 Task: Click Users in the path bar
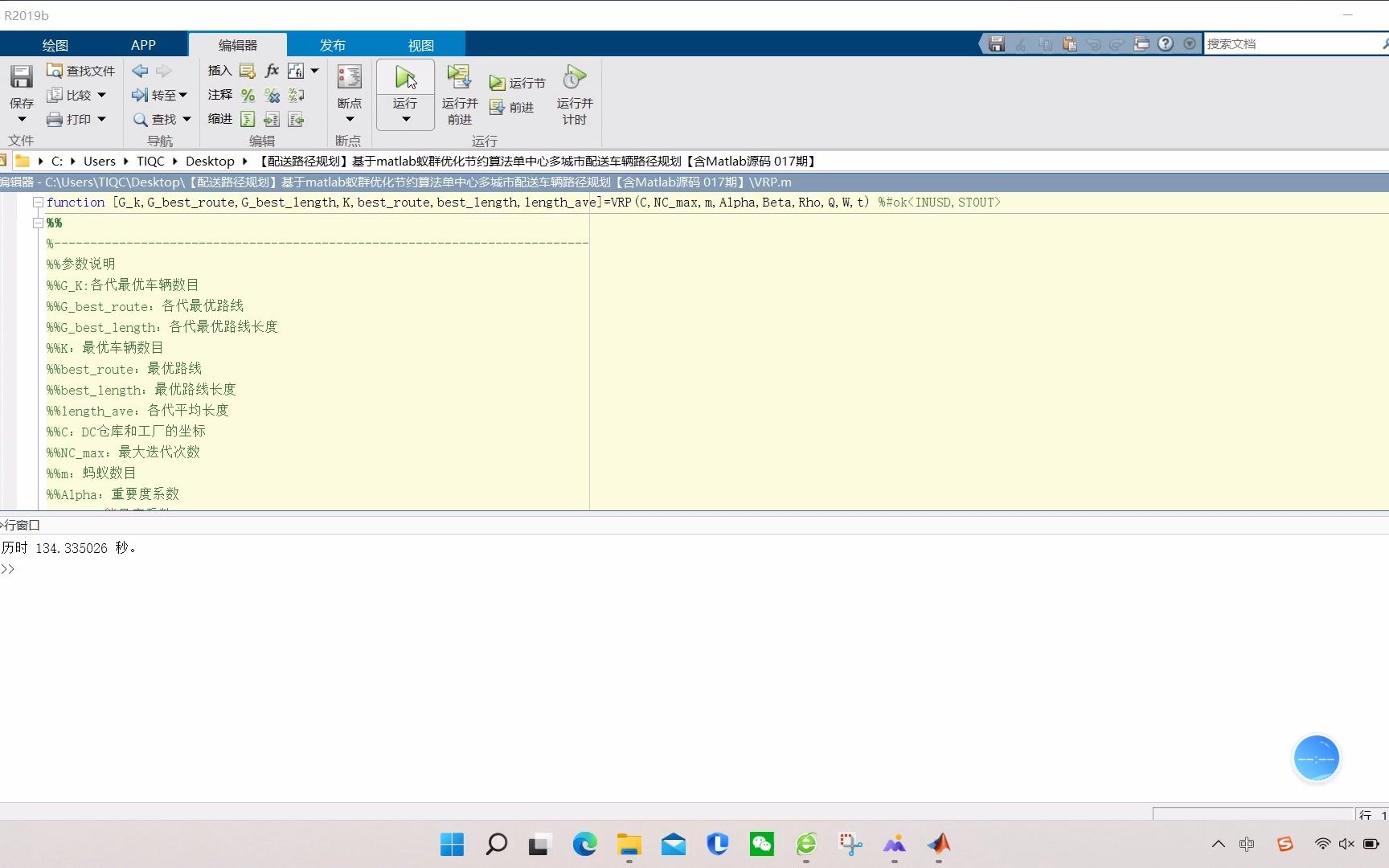100,161
